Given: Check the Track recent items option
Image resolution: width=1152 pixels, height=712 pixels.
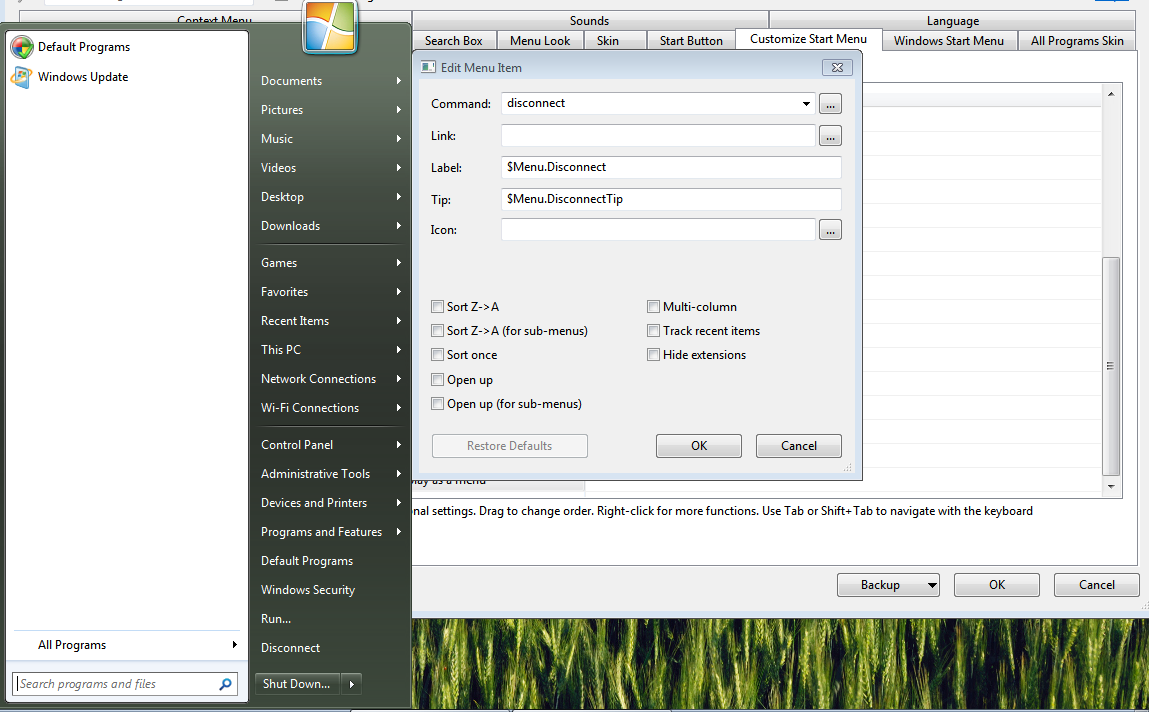Looking at the screenshot, I should coord(654,331).
